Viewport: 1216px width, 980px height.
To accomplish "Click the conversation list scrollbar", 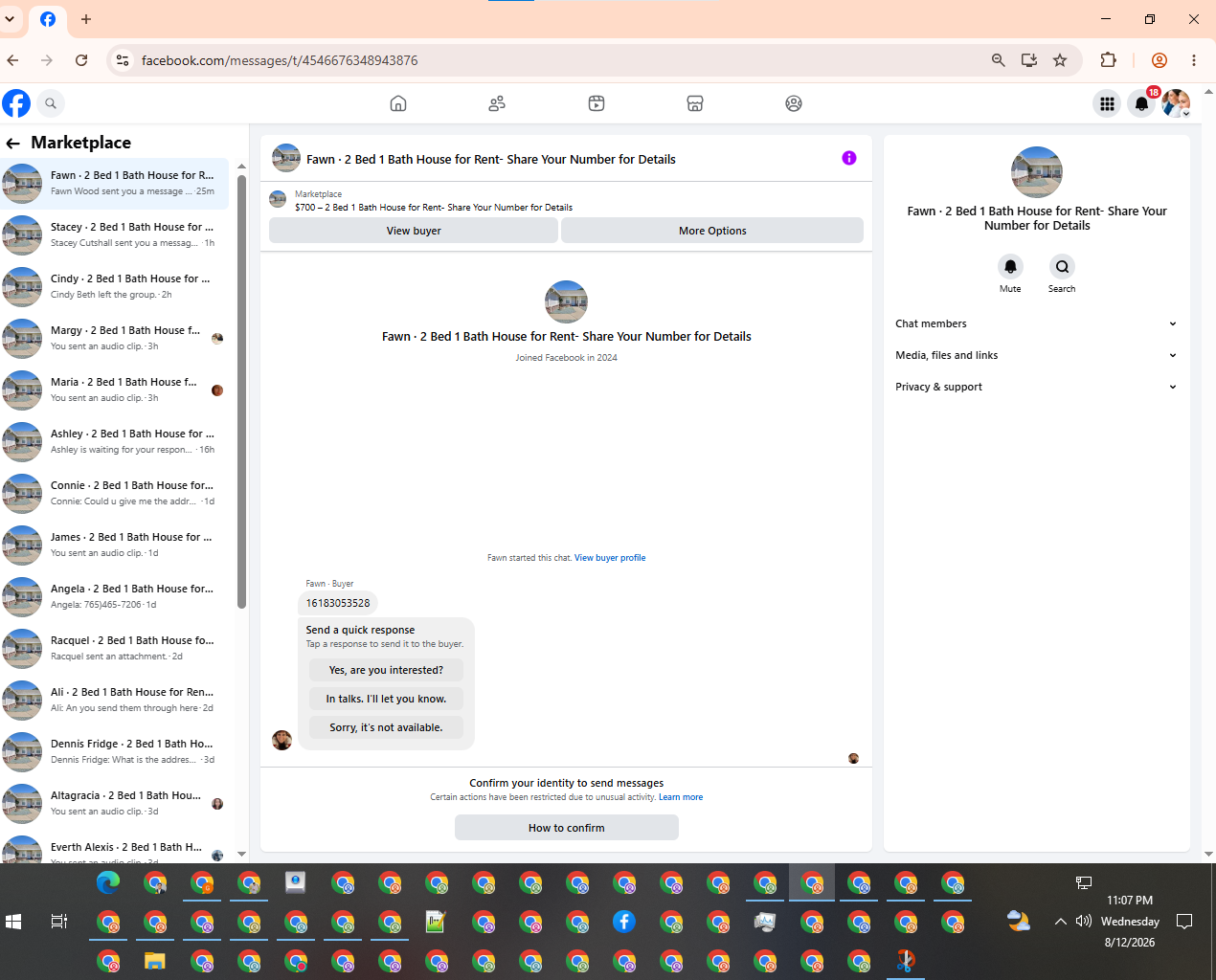I will 241,392.
